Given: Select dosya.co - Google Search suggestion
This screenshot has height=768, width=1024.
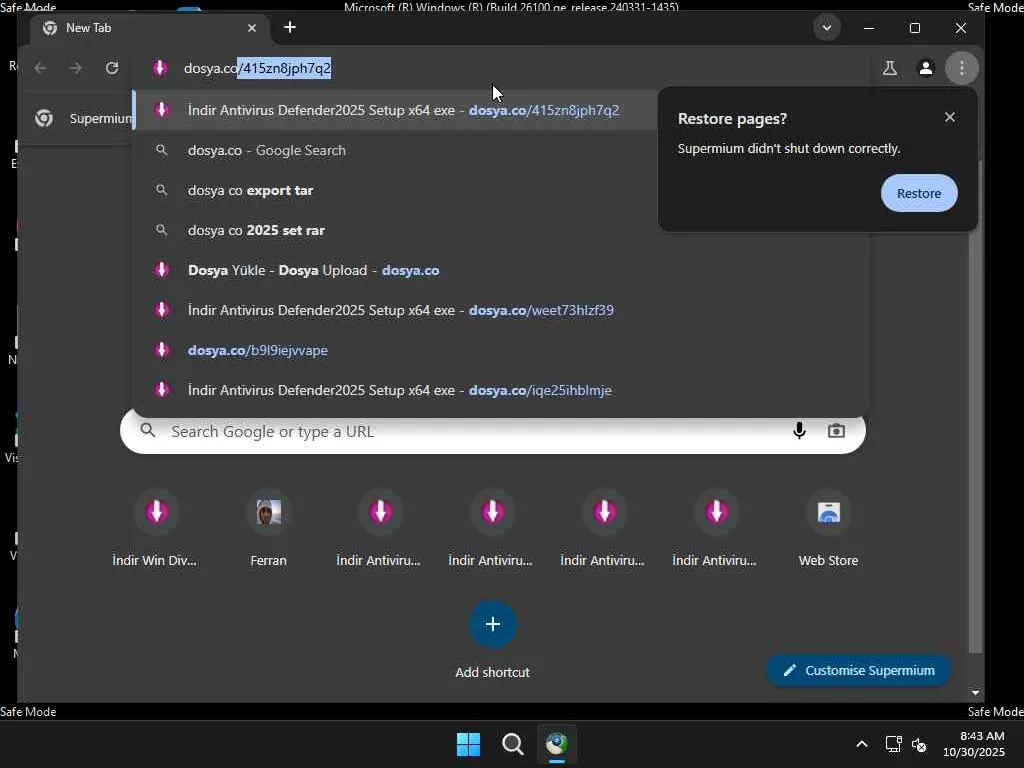Looking at the screenshot, I should 395,150.
